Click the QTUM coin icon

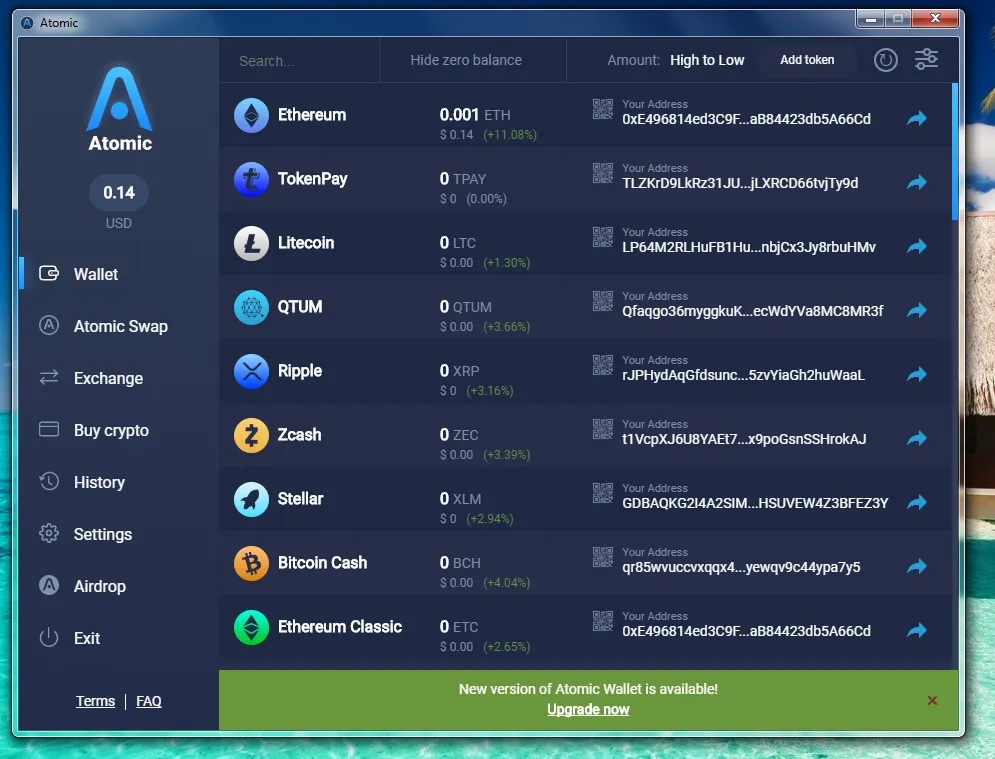(x=251, y=308)
